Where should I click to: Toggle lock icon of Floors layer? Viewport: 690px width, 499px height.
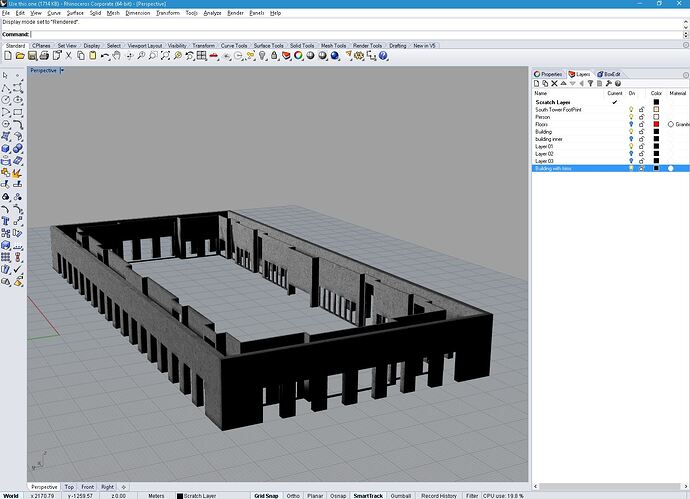(x=642, y=125)
